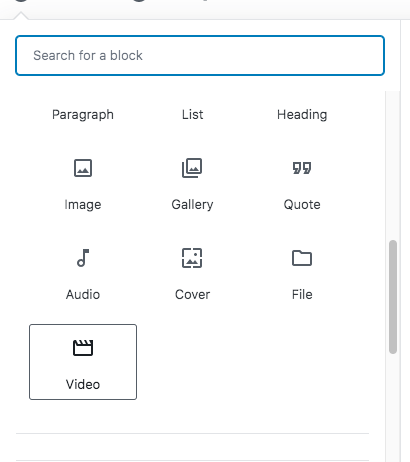Click the scrollbar track below the thumb
Image resolution: width=410 pixels, height=462 pixels.
393,407
